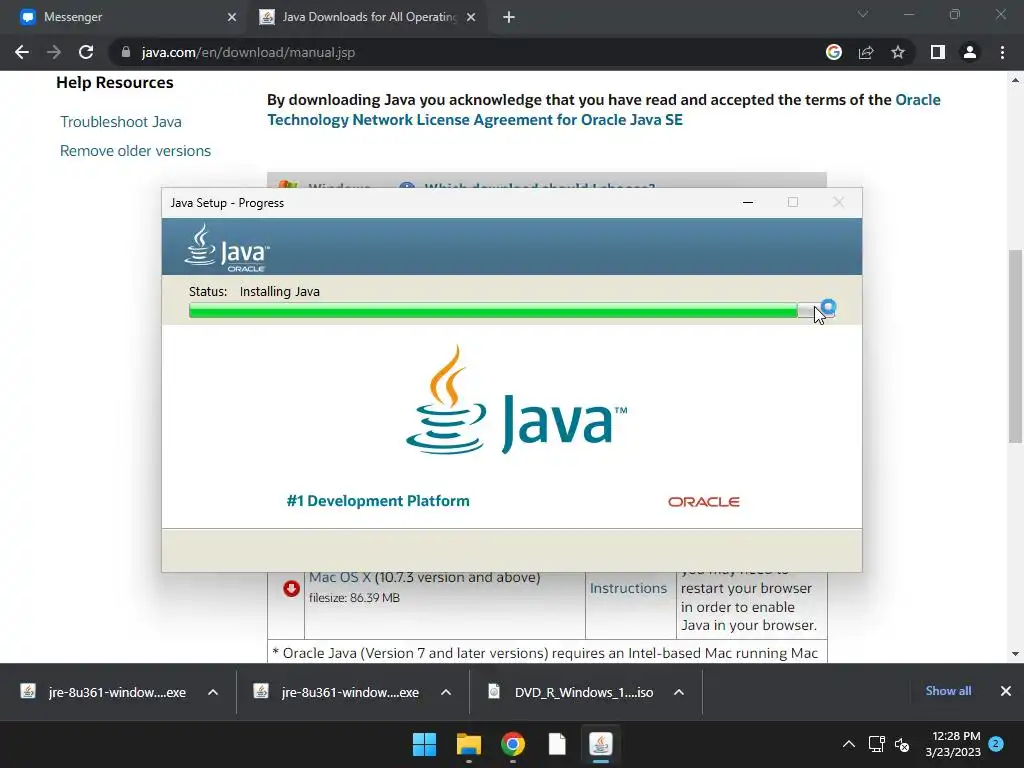Open the Mac OS X Instructions link

click(x=628, y=588)
